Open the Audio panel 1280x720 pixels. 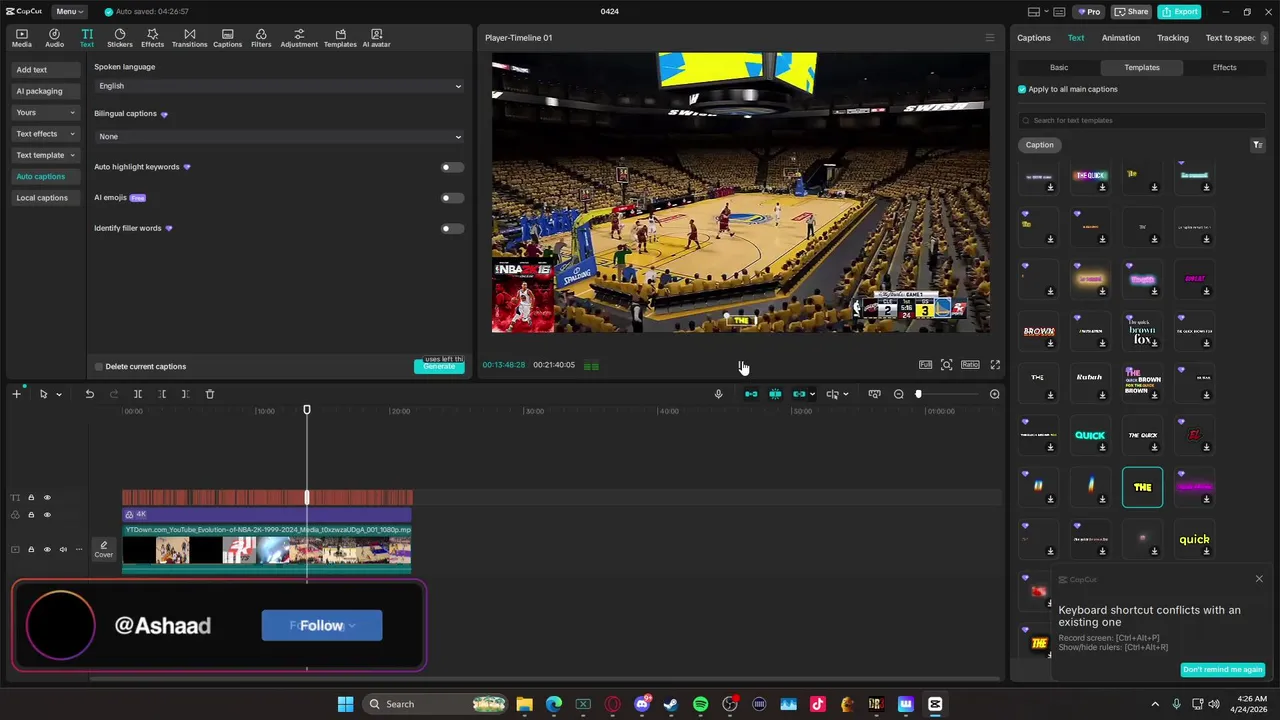coord(54,38)
